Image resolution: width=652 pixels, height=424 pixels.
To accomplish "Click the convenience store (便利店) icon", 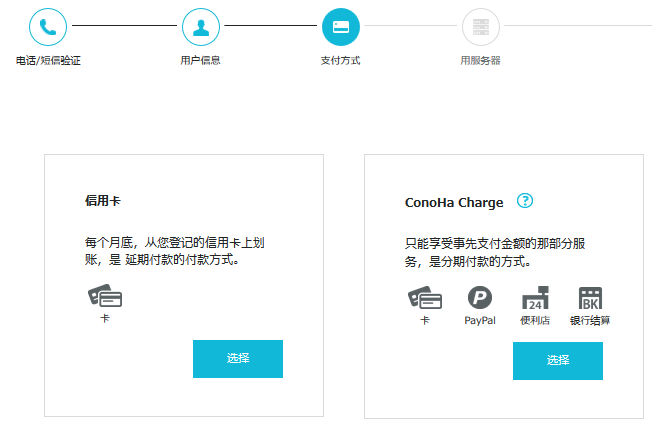I will 535,298.
